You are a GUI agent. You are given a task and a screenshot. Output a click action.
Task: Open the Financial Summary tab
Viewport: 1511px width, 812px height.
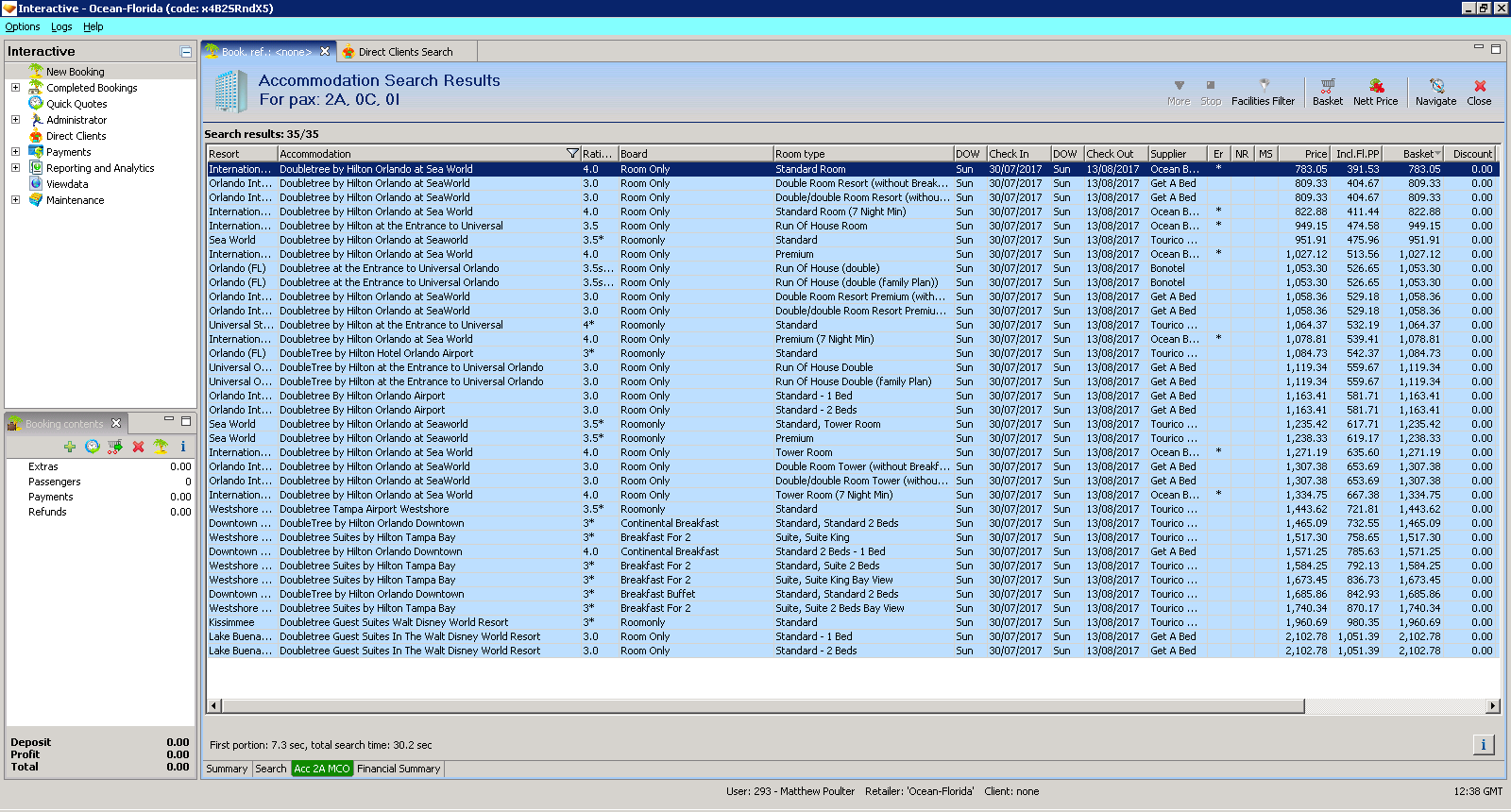click(x=399, y=769)
